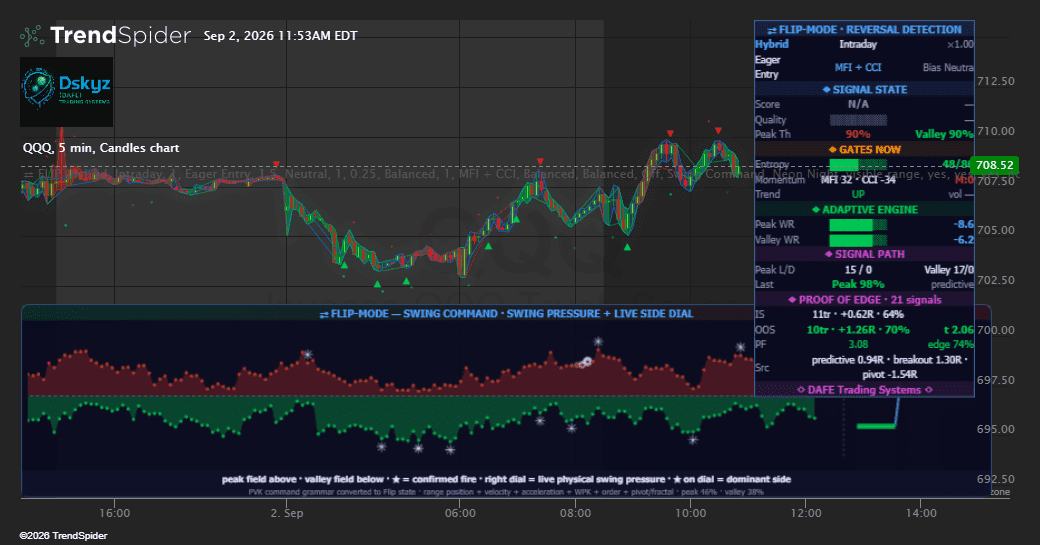Click the t 2.06 statistic
The height and width of the screenshot is (545, 1040).
click(x=958, y=330)
